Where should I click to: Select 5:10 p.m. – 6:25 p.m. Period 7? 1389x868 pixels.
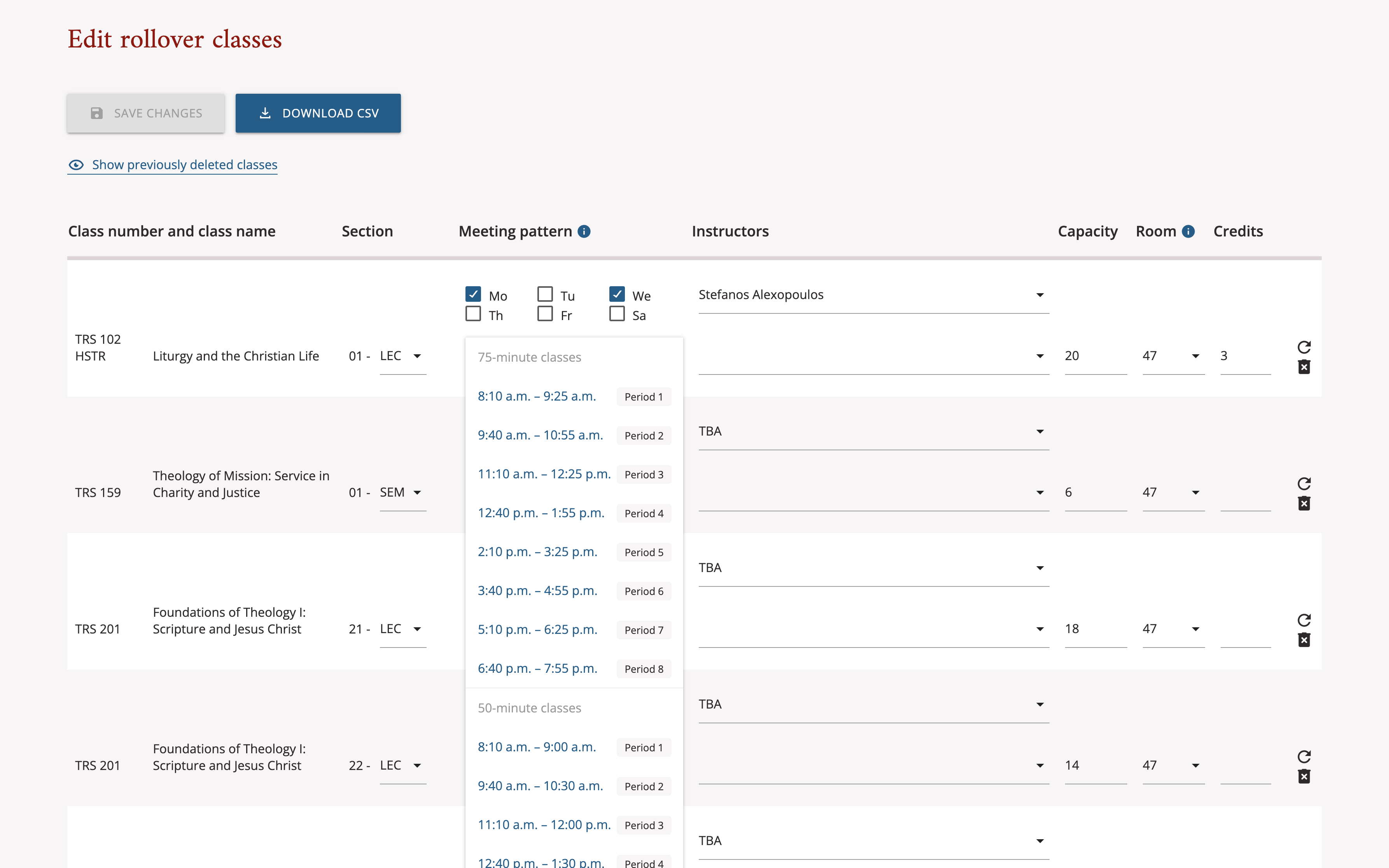(574, 630)
